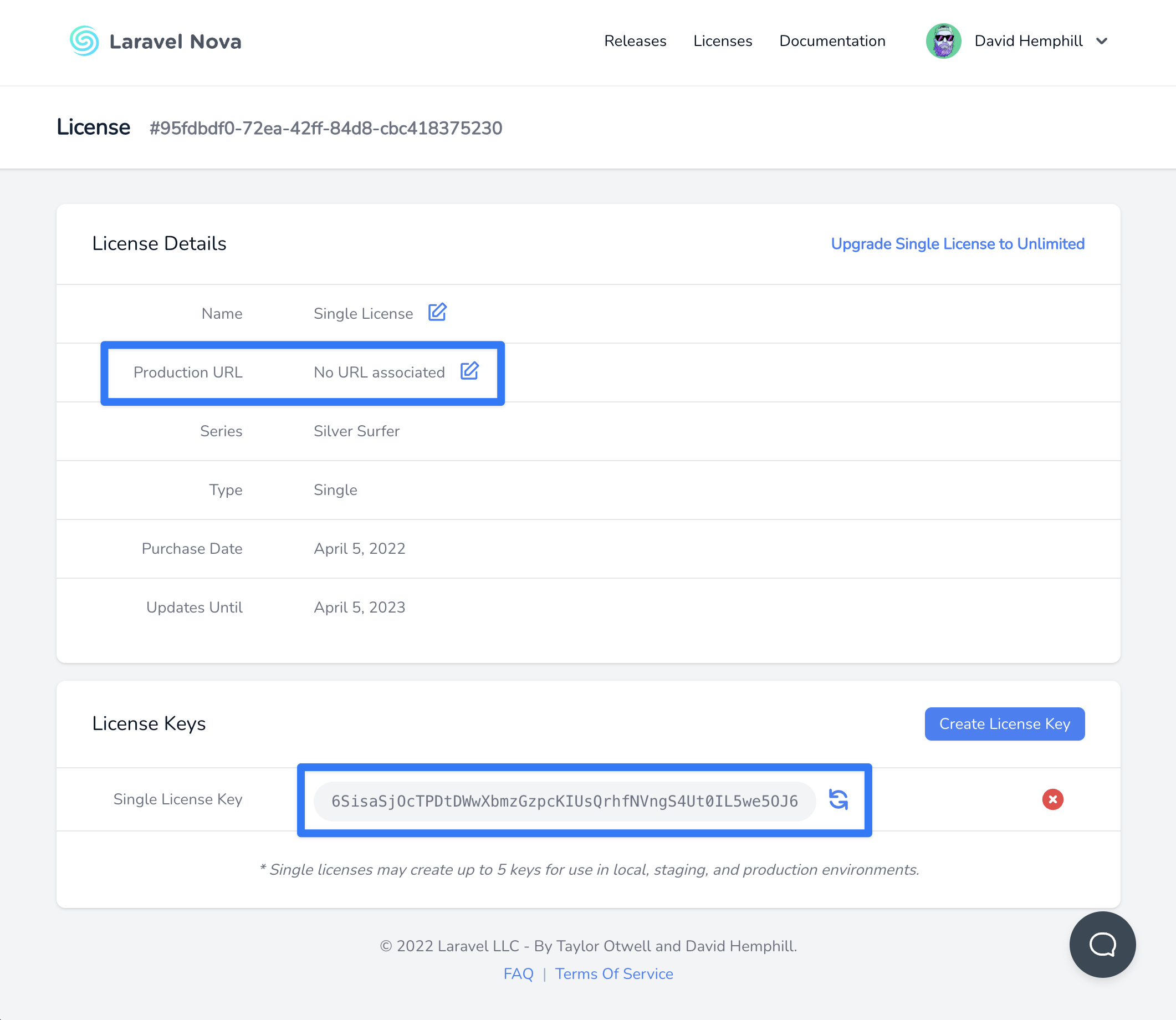The width and height of the screenshot is (1176, 1020).
Task: Open the FAQ page
Action: click(x=518, y=973)
